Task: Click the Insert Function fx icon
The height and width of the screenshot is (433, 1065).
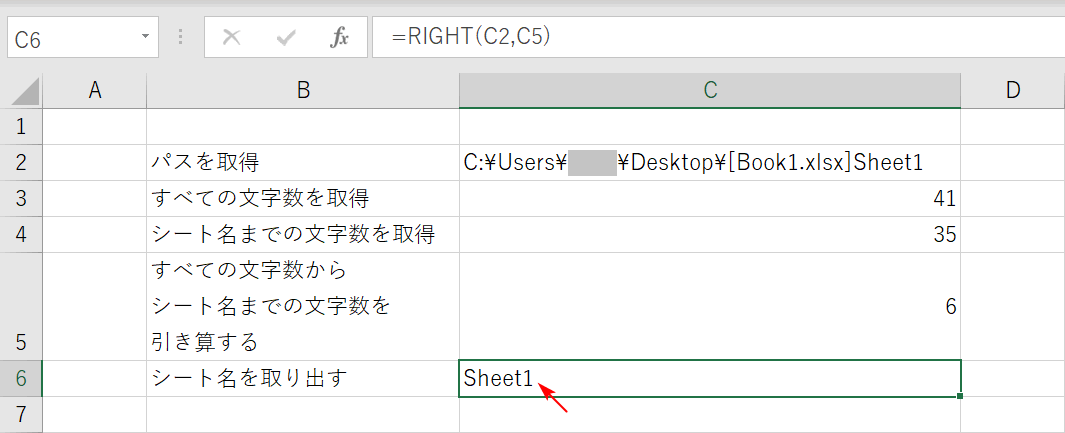Action: [339, 38]
